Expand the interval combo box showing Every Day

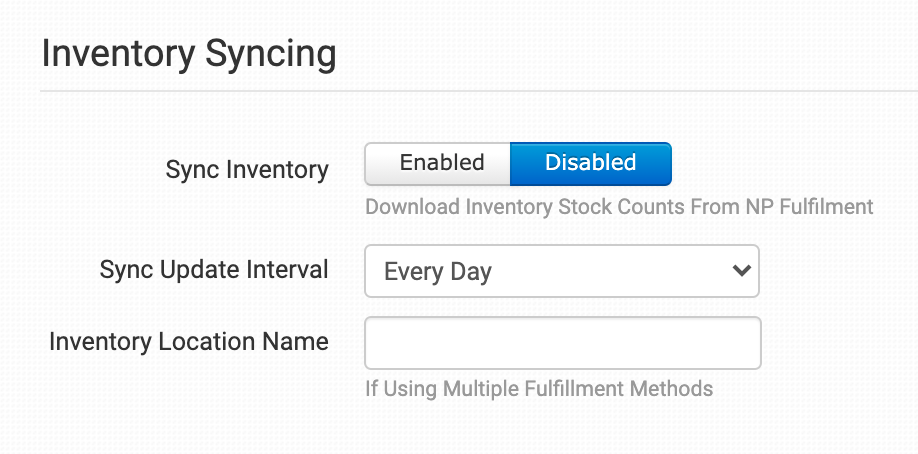561,271
